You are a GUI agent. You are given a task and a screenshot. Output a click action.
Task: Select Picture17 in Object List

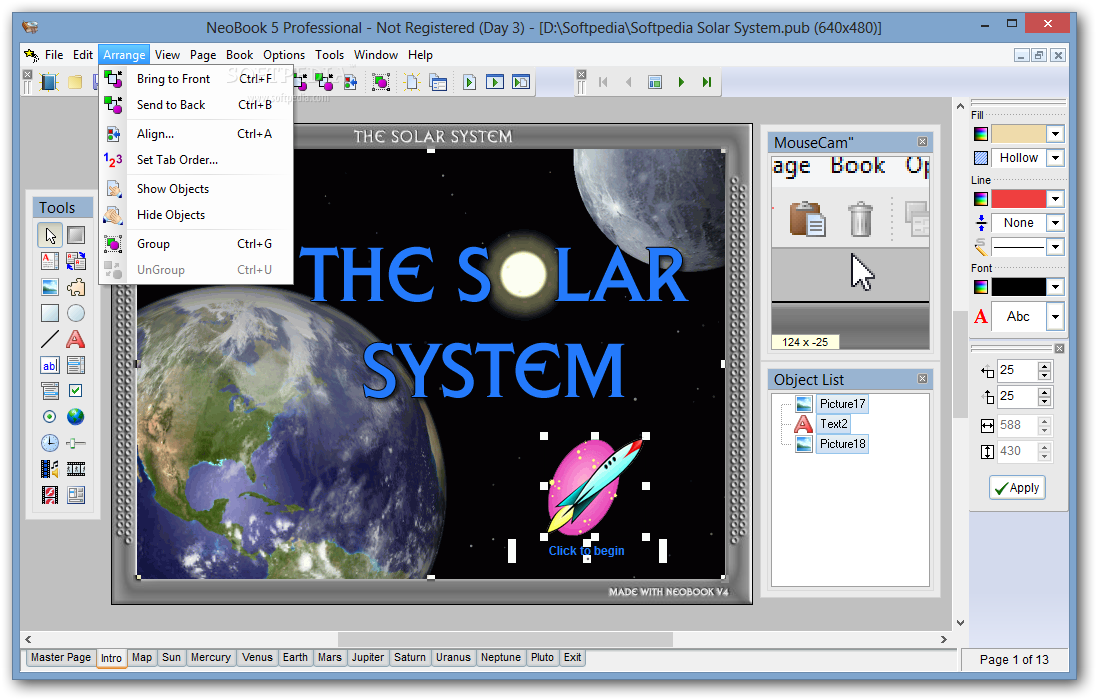pos(842,403)
